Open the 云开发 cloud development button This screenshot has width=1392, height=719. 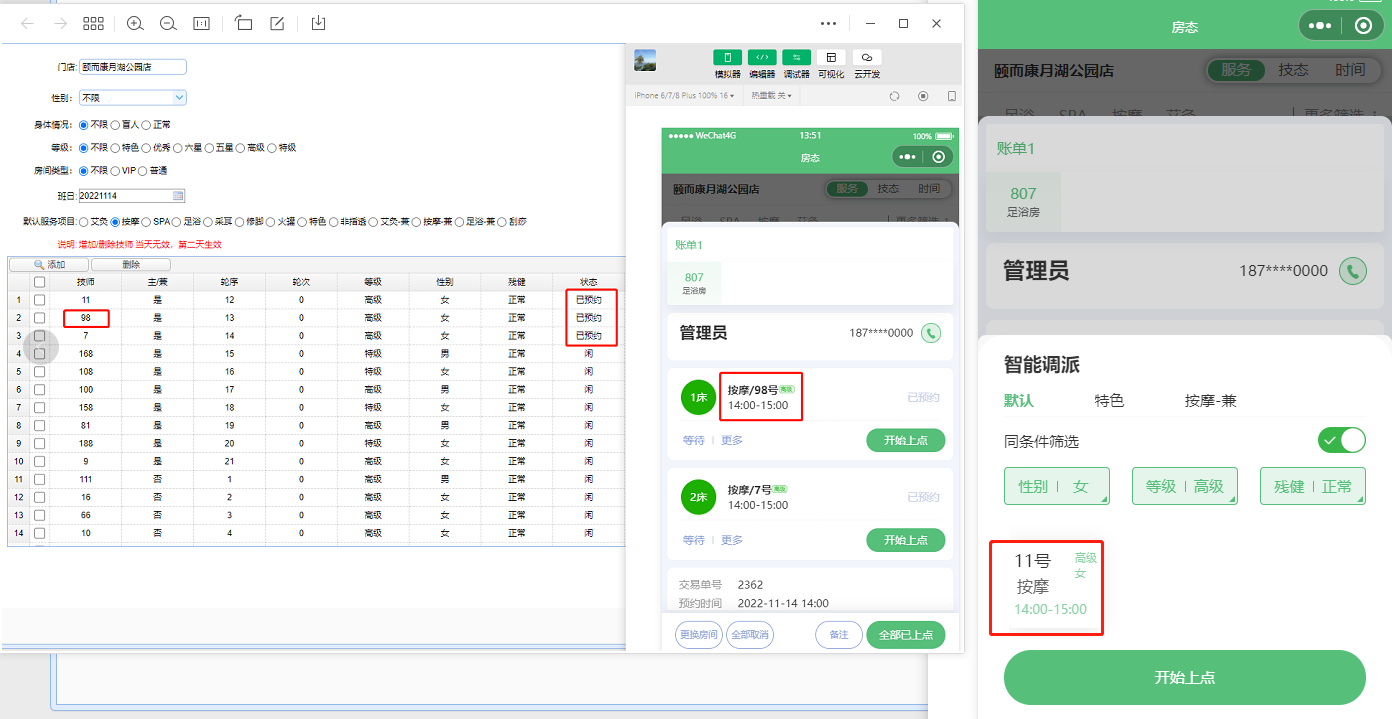866,57
